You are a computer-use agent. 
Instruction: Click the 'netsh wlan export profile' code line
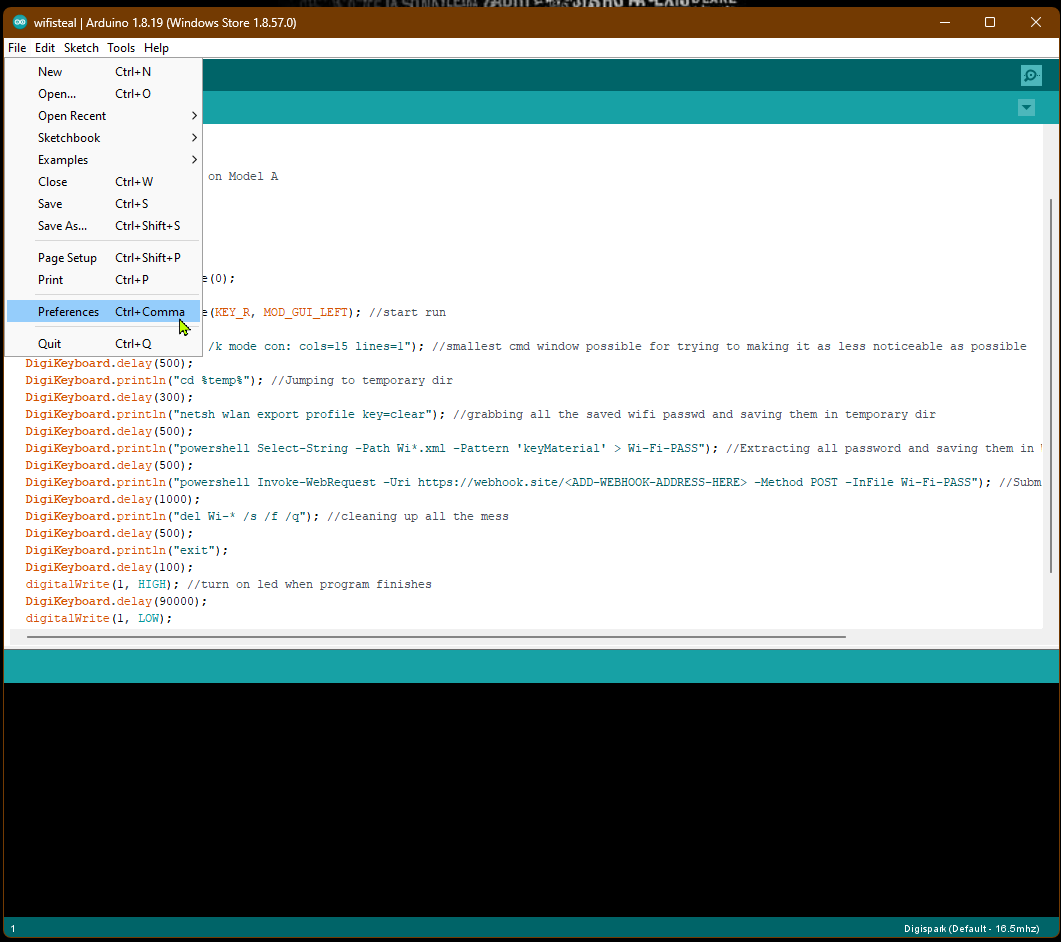click(x=480, y=414)
